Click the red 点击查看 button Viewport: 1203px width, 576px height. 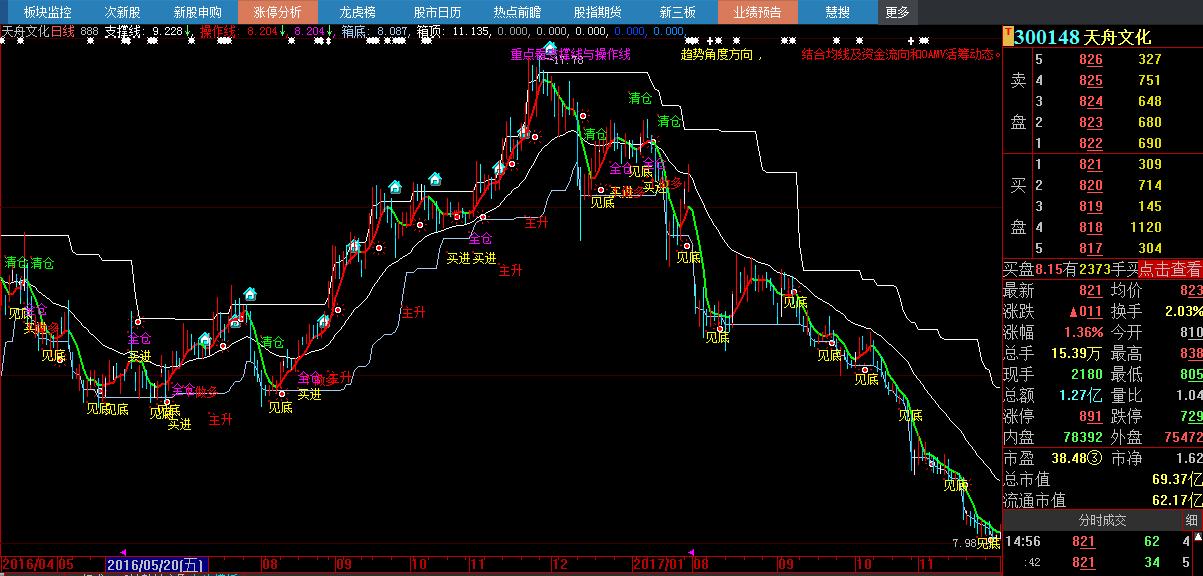point(1170,269)
